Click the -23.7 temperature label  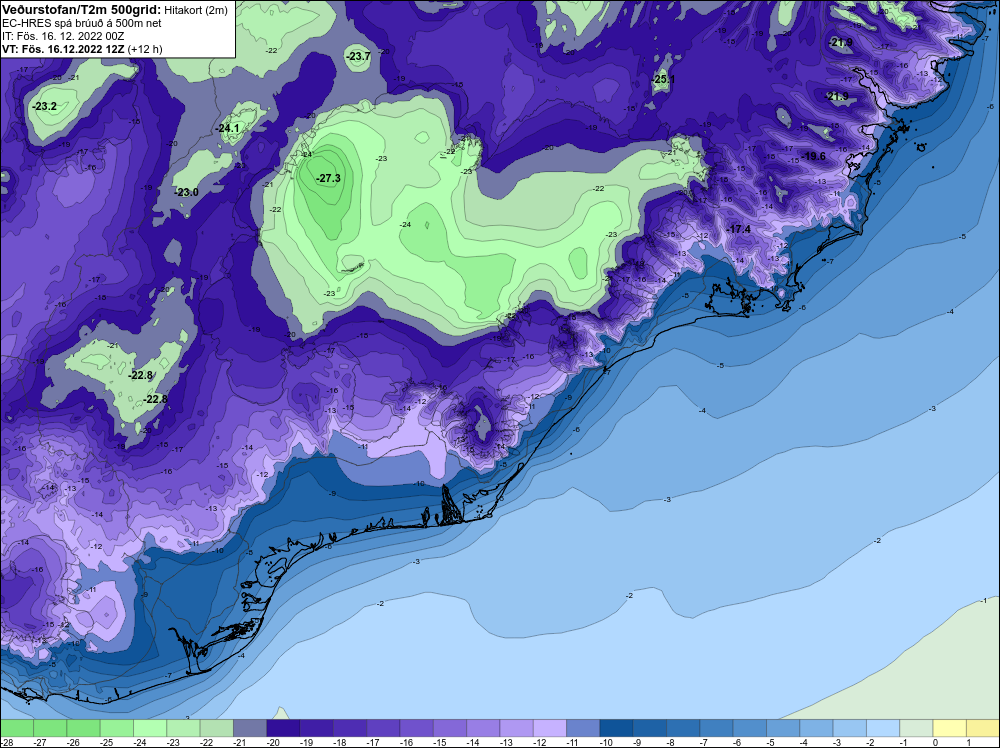[x=358, y=56]
